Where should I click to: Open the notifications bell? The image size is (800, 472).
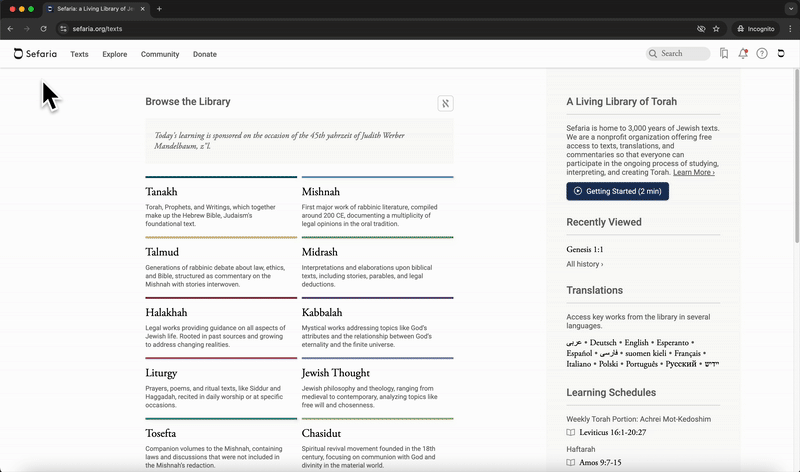(x=743, y=54)
